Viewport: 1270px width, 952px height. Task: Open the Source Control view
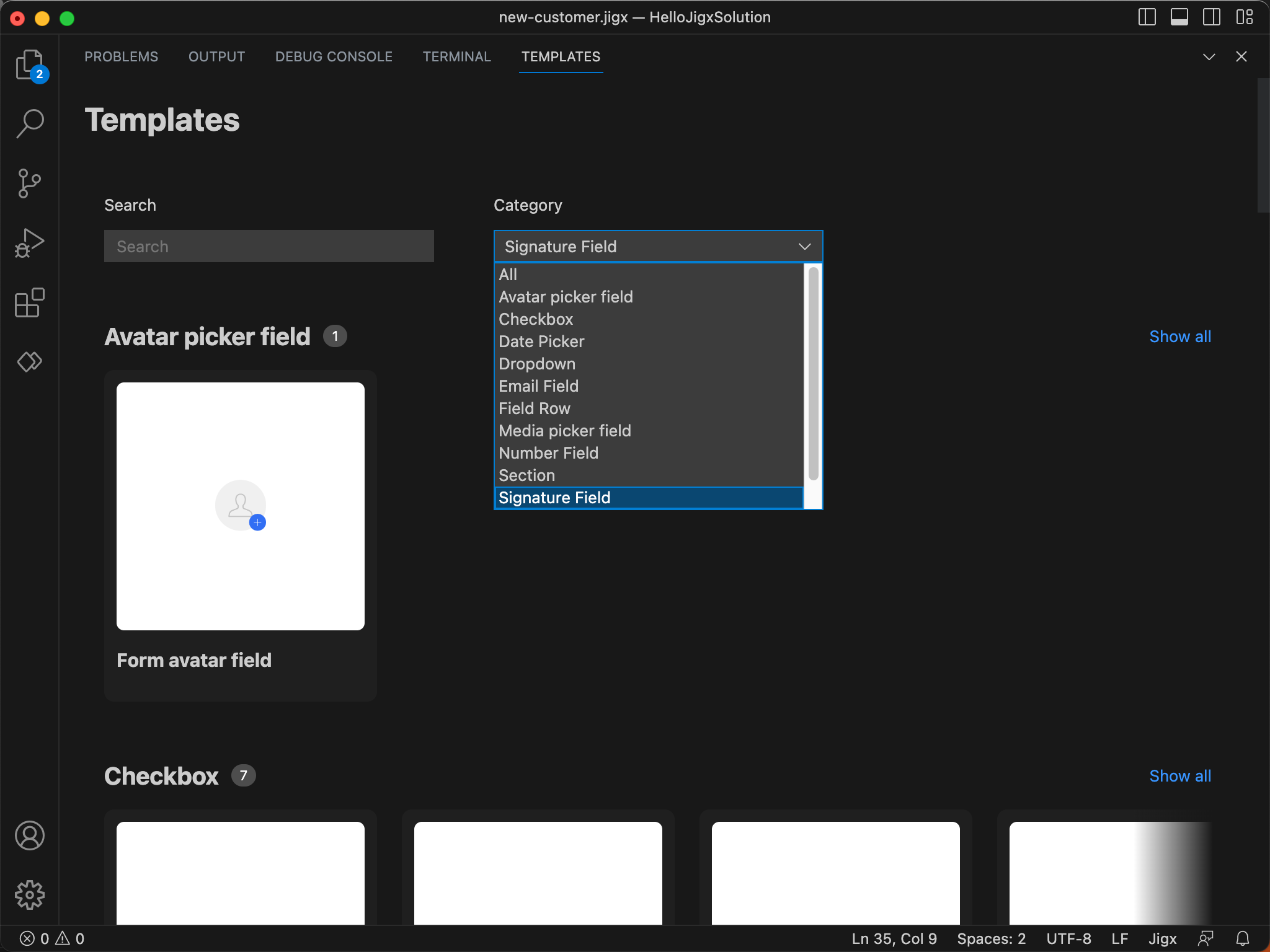tap(30, 183)
